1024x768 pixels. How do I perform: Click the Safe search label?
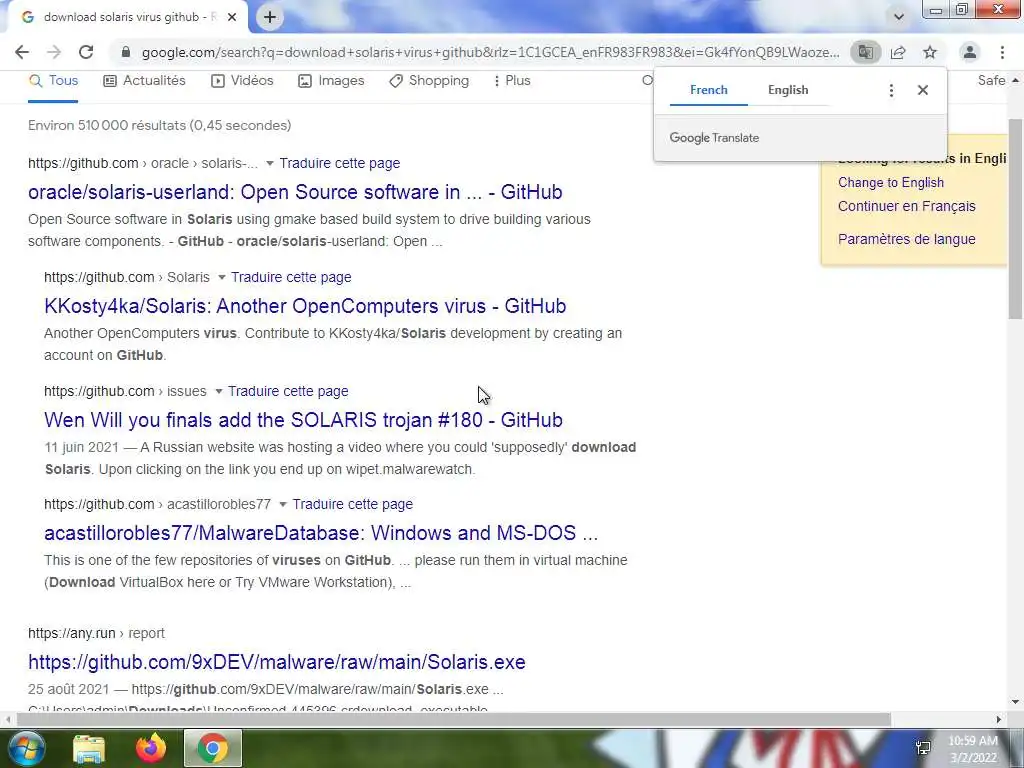click(x=991, y=80)
